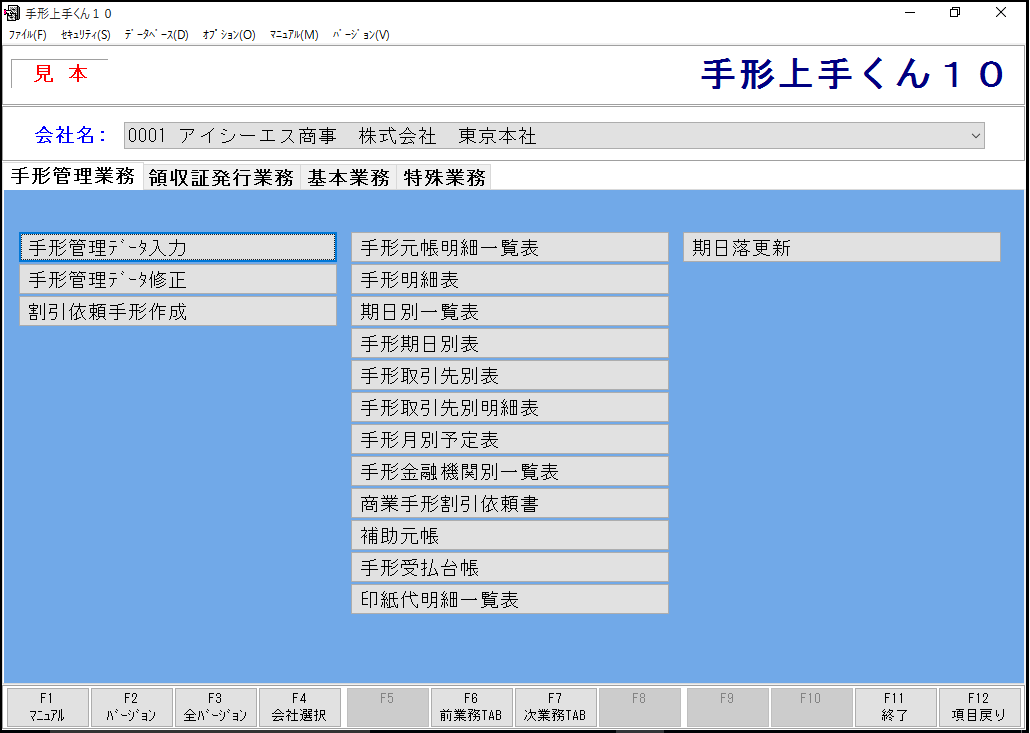1030x733 pixels.
Task: Open the ファイル(F) menu
Action: (28, 35)
